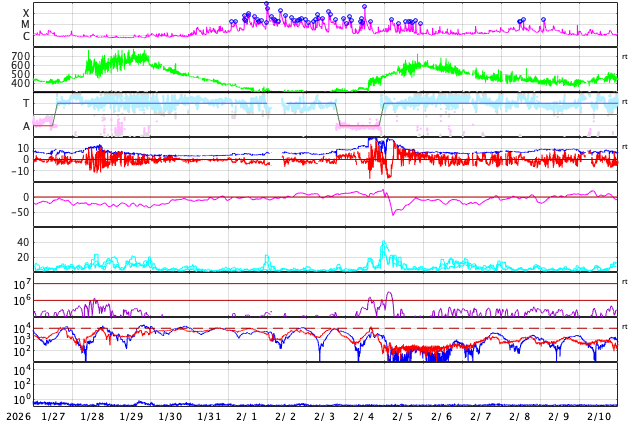Click the leftmost blue flare marker circle
Screen dimensions: 634x424
pyautogui.click(x=232, y=22)
